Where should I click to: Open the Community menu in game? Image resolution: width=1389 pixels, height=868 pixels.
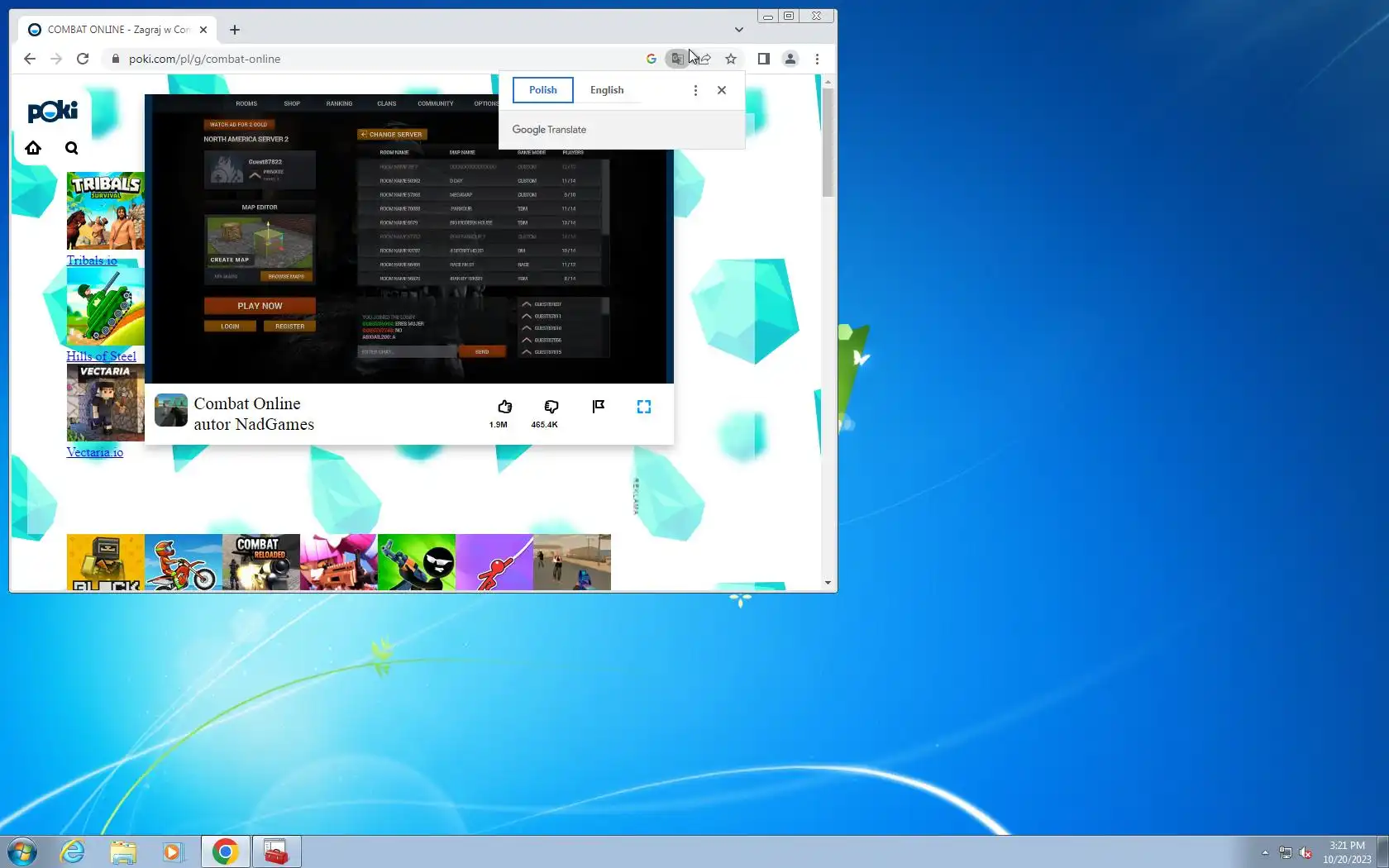tap(436, 104)
